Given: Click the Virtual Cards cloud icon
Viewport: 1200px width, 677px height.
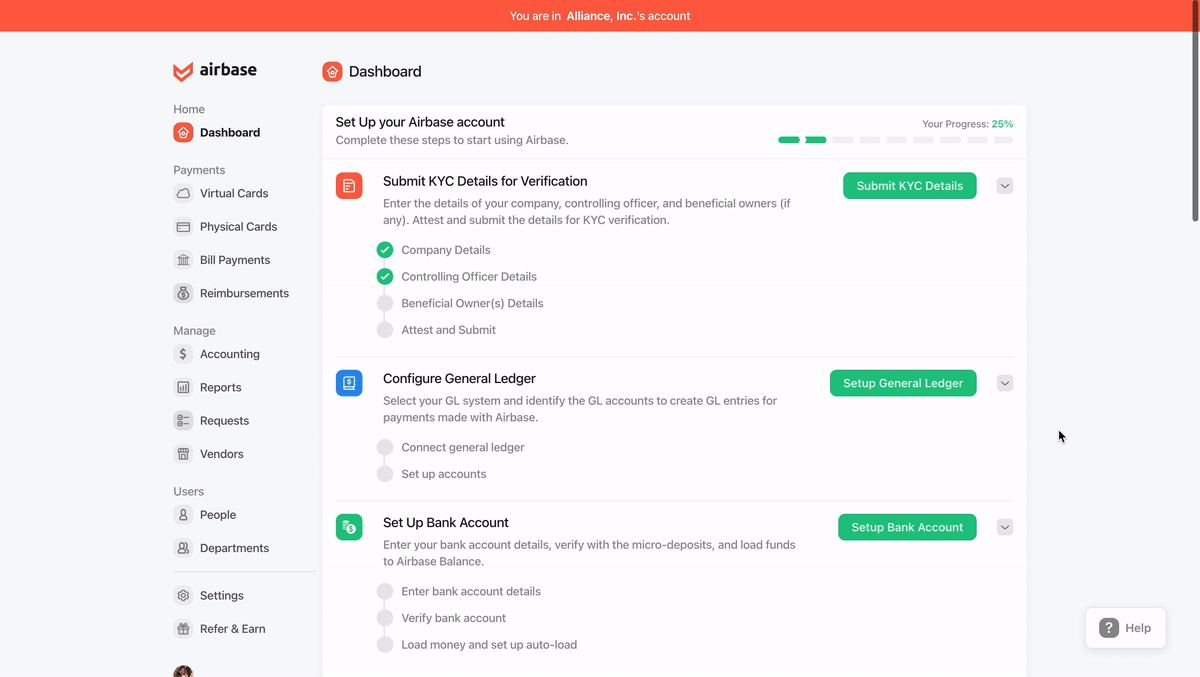Looking at the screenshot, I should 183,193.
